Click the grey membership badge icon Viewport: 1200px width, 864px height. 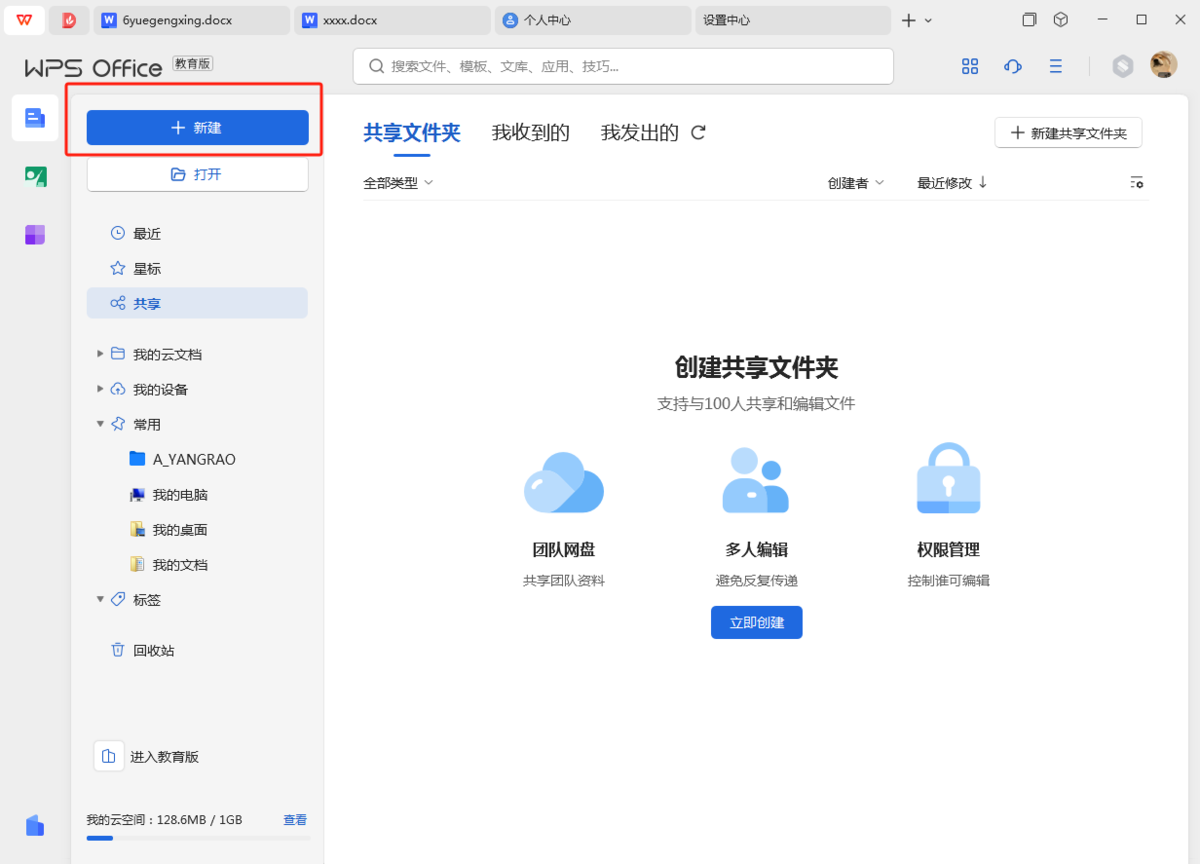coord(1122,66)
